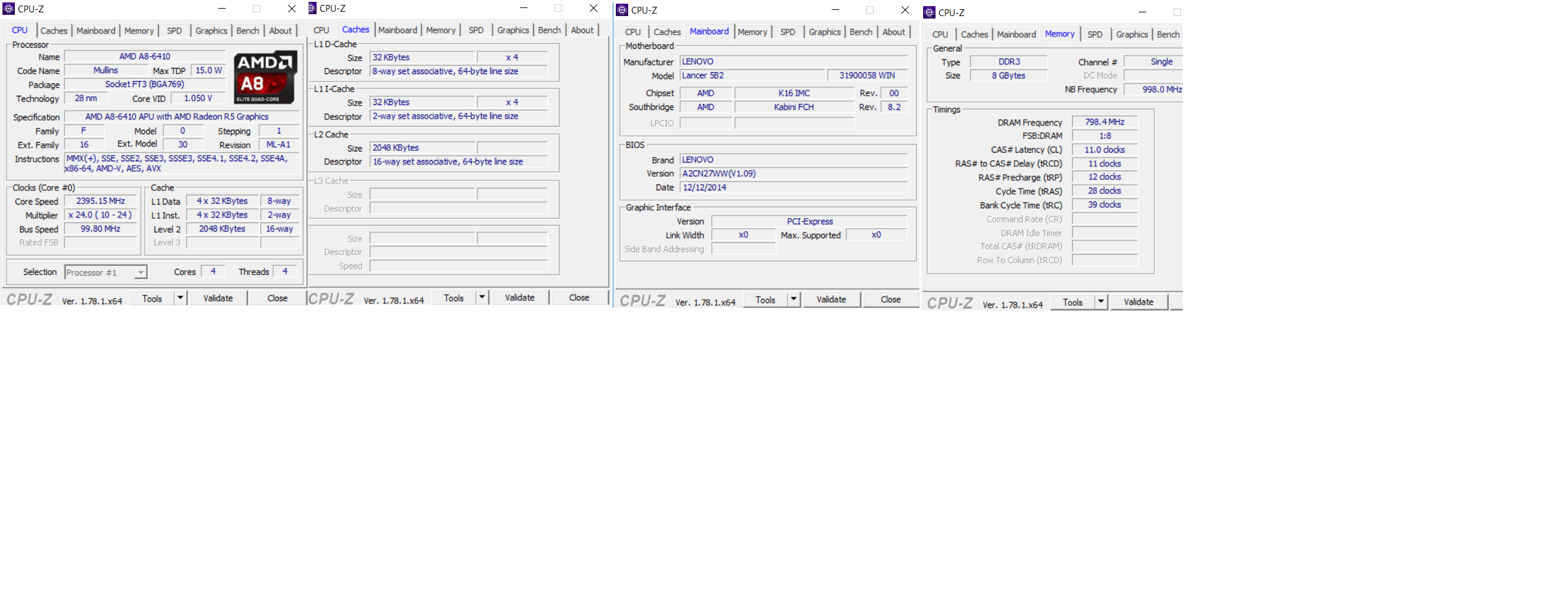Click the Tools button in the first window
1568x613 pixels.
[153, 298]
